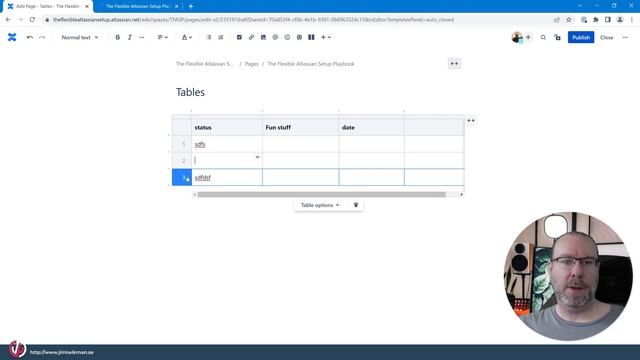
Task: Open more text formatting options
Action: coord(142,37)
